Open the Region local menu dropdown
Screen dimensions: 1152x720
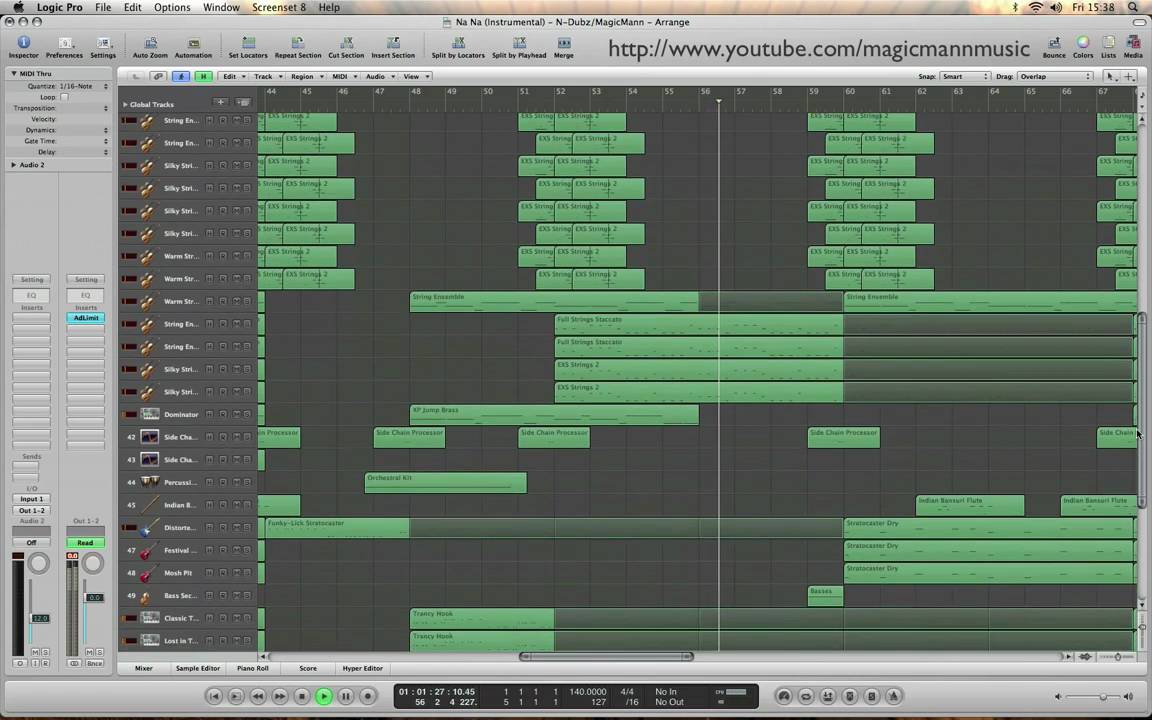point(306,76)
